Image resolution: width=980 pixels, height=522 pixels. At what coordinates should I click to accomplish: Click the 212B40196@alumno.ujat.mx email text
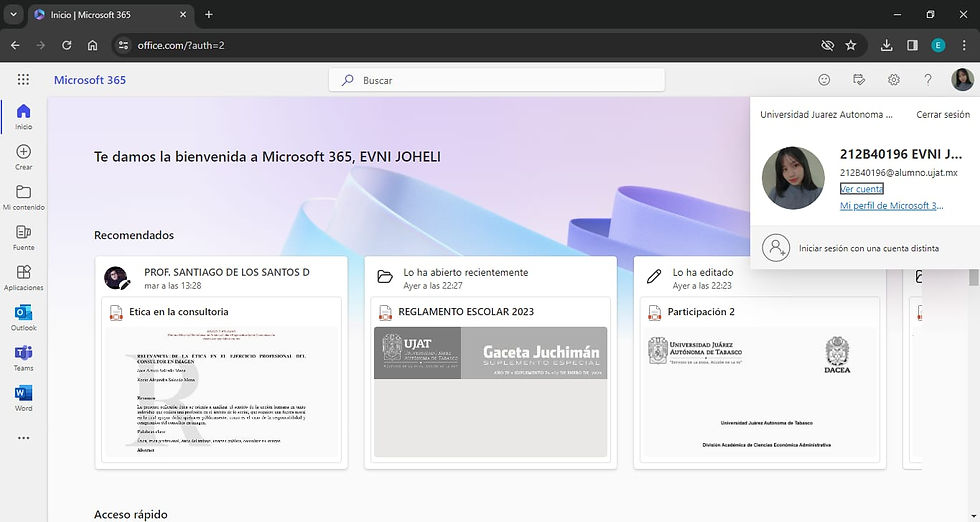tap(899, 173)
